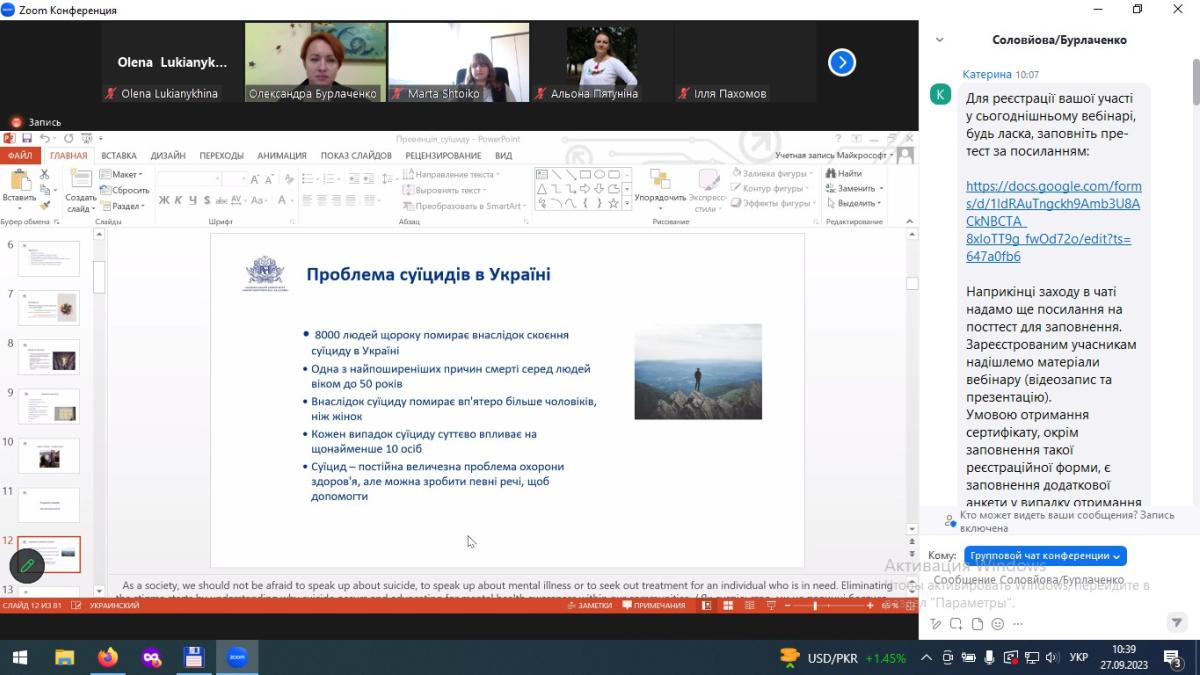The height and width of the screenshot is (675, 1200).
Task: Toggle italic (К) formatting in ribbon
Action: coord(178,200)
